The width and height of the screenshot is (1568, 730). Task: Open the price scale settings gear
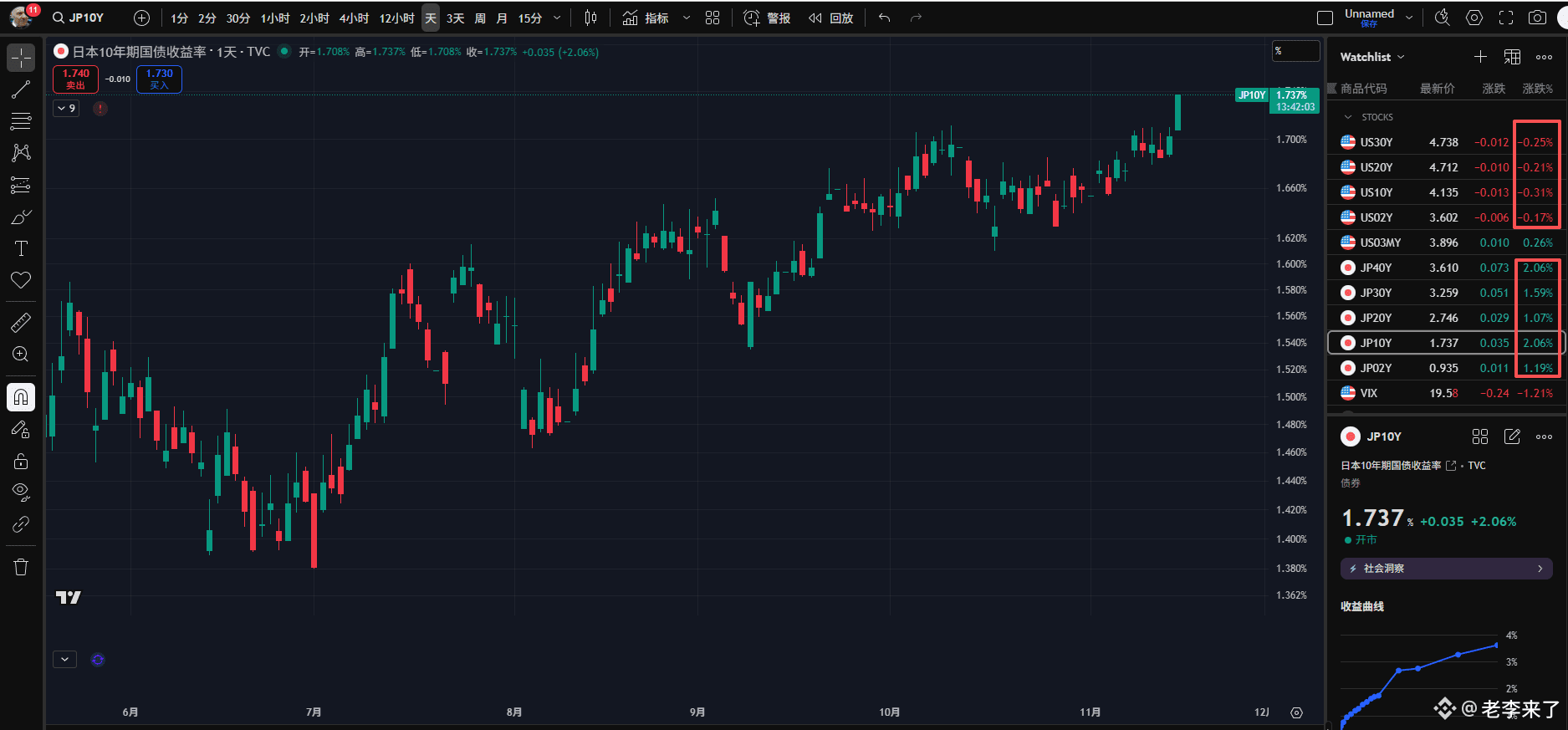(1296, 712)
